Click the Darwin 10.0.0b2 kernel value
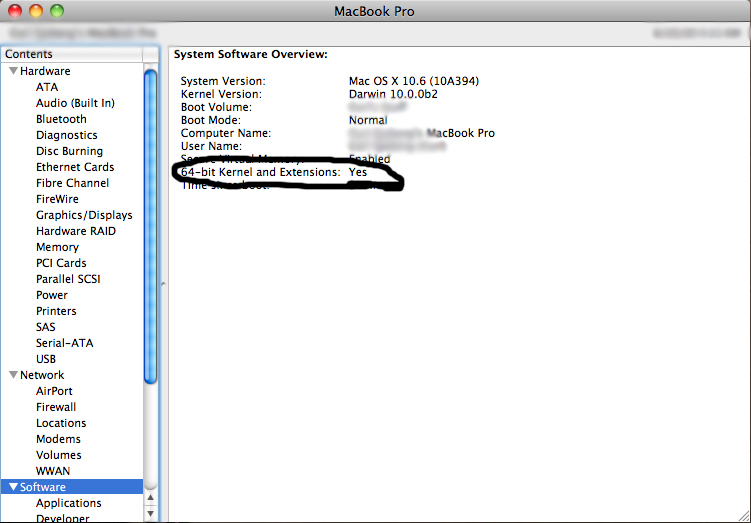The width and height of the screenshot is (751, 523). [393, 94]
